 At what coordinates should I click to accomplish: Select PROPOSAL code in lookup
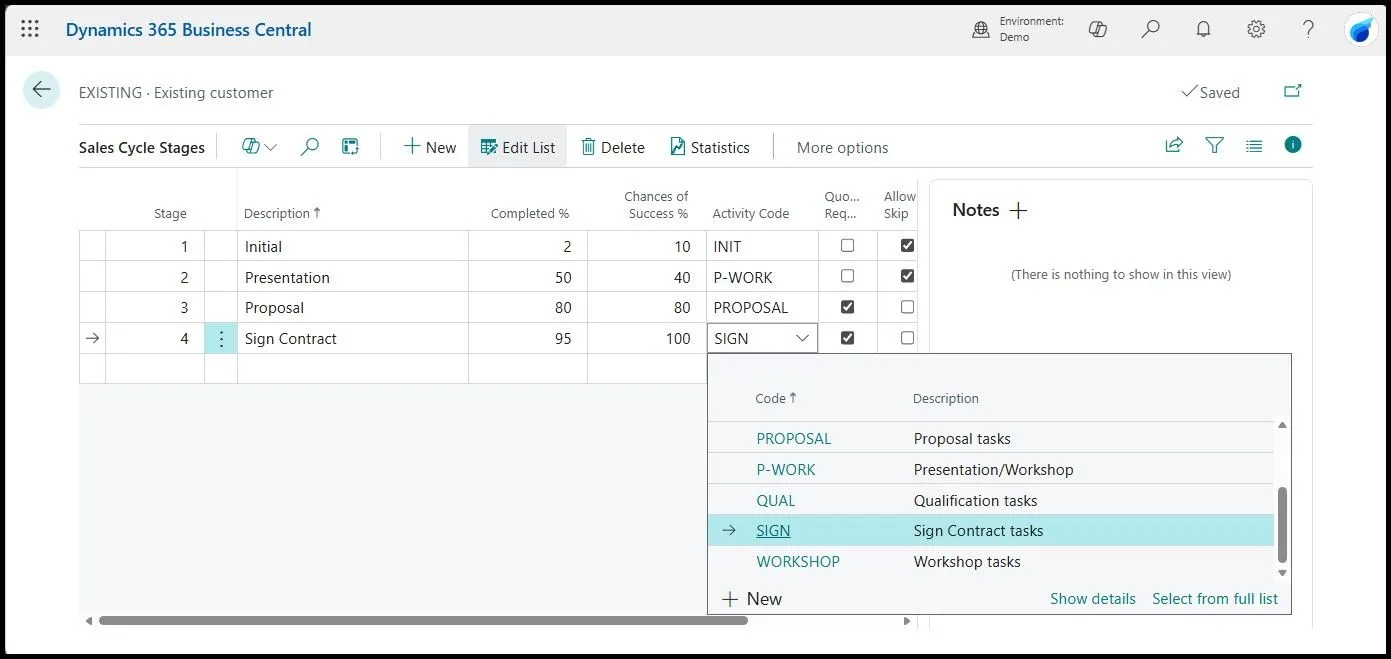click(794, 438)
